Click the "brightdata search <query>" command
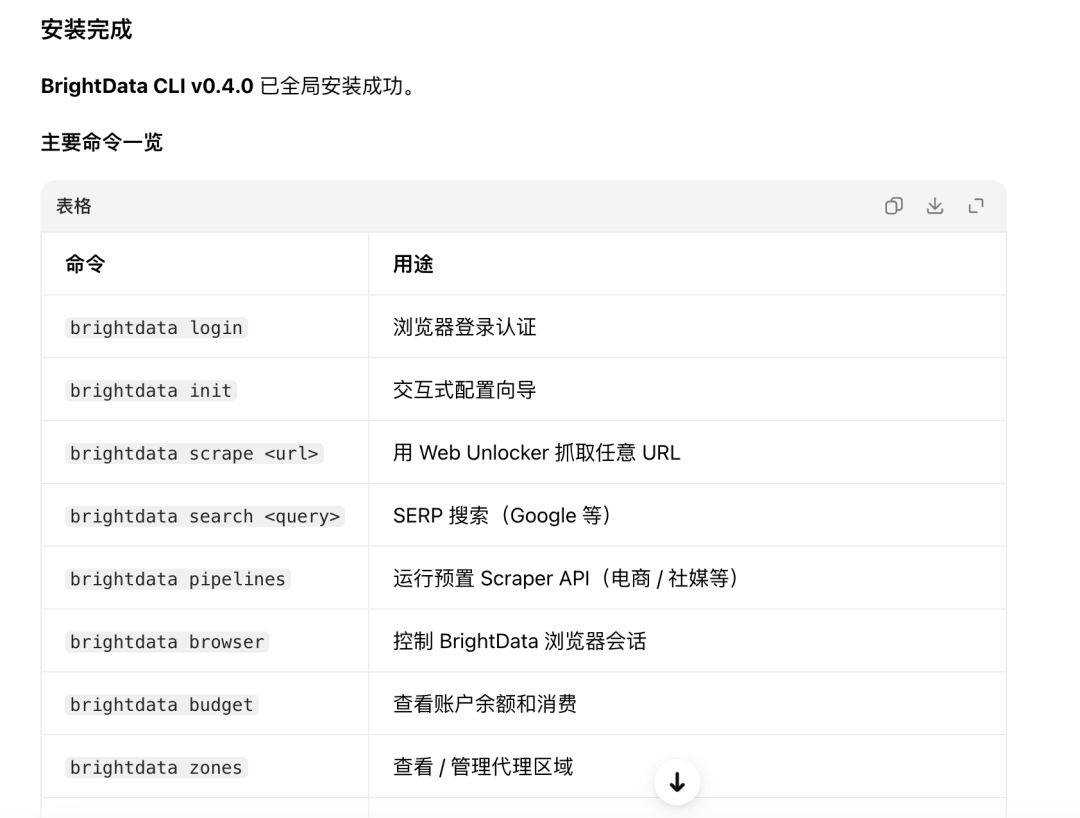Viewport: 1080px width, 818px height. click(205, 516)
